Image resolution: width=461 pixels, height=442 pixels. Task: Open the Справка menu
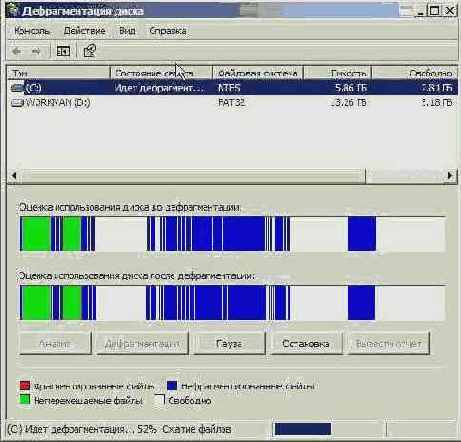coord(168,31)
